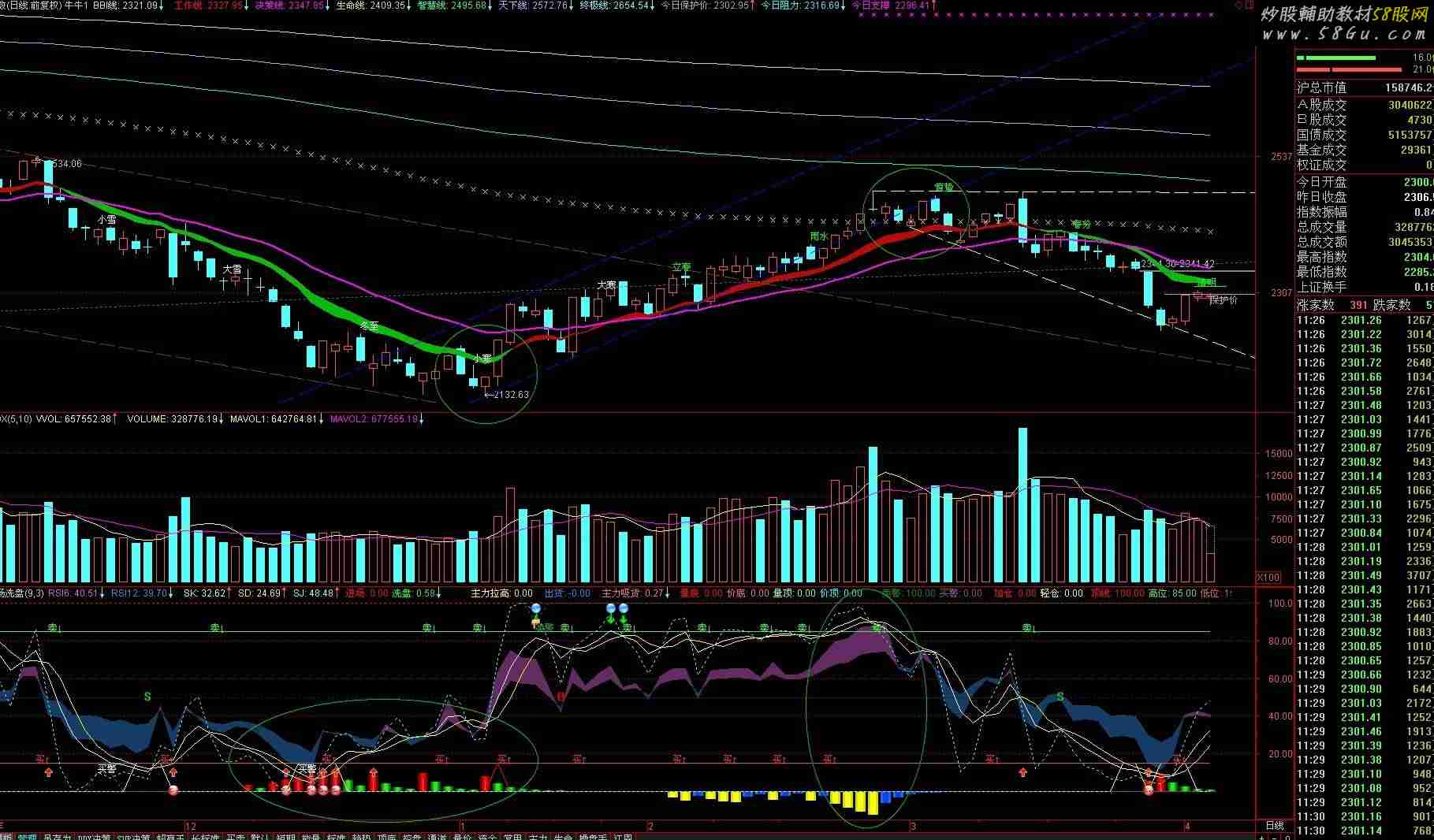Switch to the 资金 indicator tab

tap(488, 837)
